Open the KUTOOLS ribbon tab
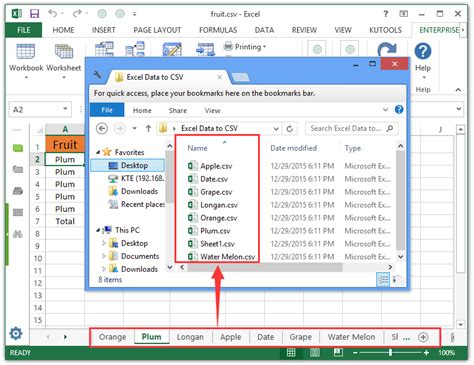This screenshot has height=365, width=474. pyautogui.click(x=385, y=30)
